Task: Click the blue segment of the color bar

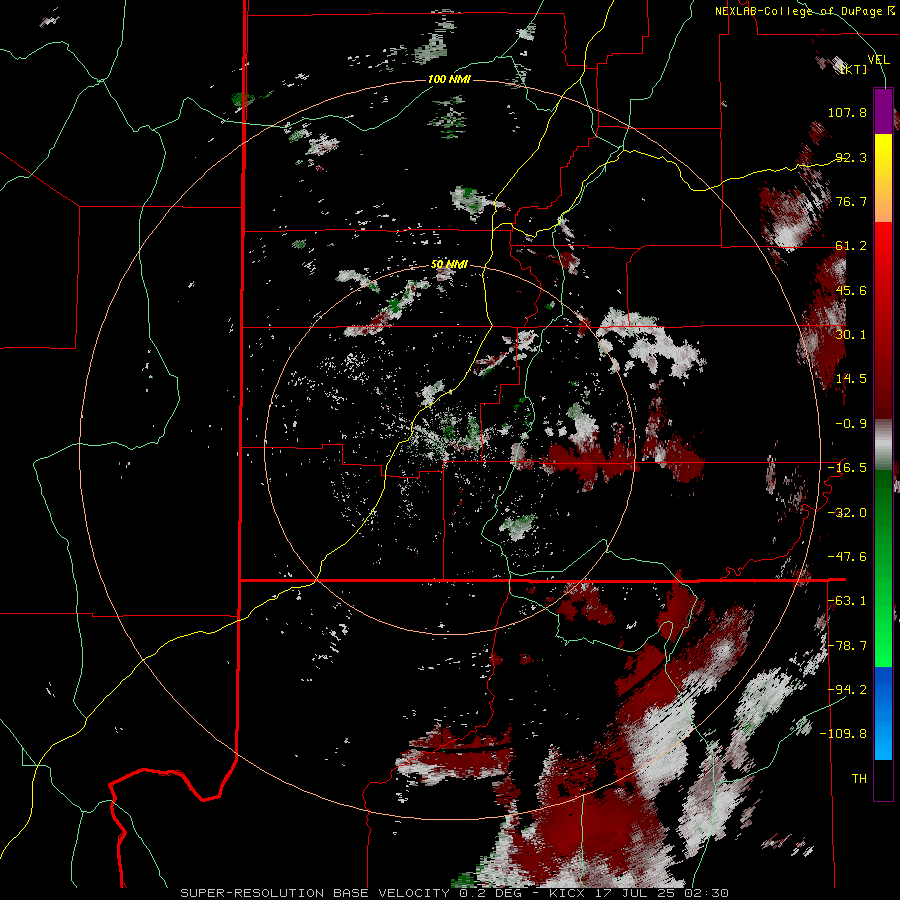Action: [883, 713]
